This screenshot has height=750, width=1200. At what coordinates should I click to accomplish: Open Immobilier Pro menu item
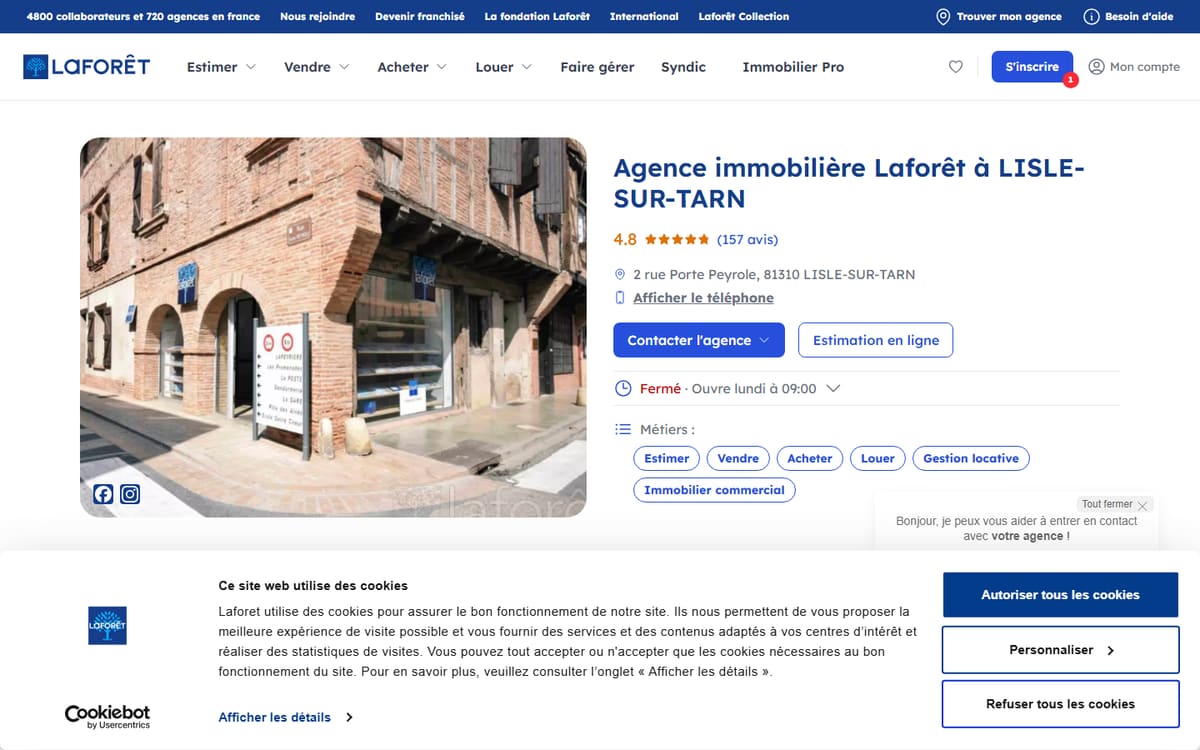click(793, 67)
